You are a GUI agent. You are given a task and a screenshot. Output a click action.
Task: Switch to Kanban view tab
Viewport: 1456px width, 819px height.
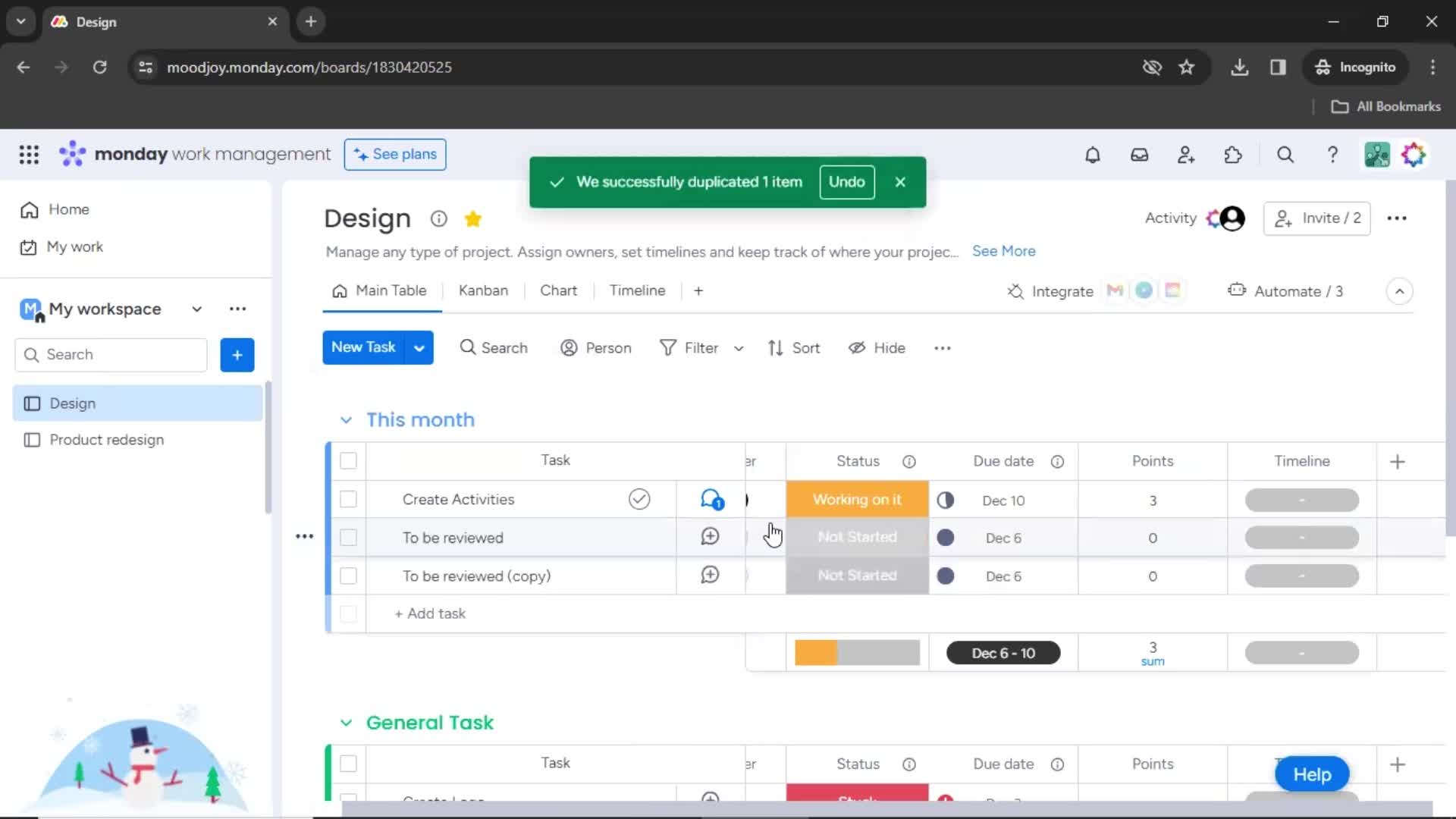click(483, 290)
